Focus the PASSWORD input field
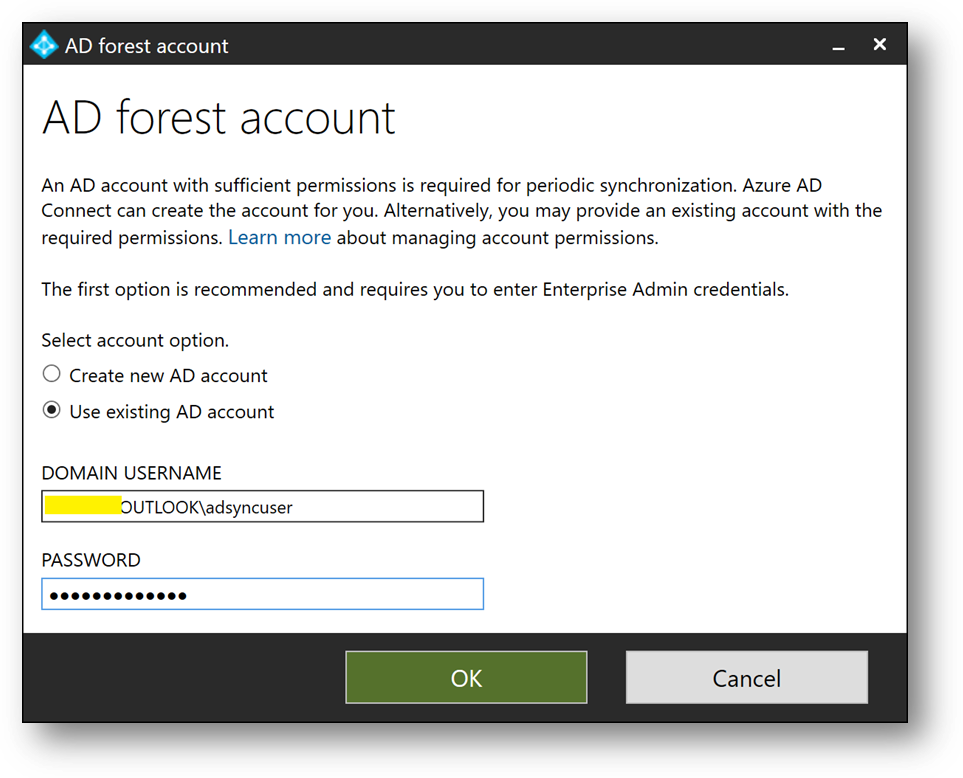Screen dimensions: 963x778 pyautogui.click(x=262, y=594)
